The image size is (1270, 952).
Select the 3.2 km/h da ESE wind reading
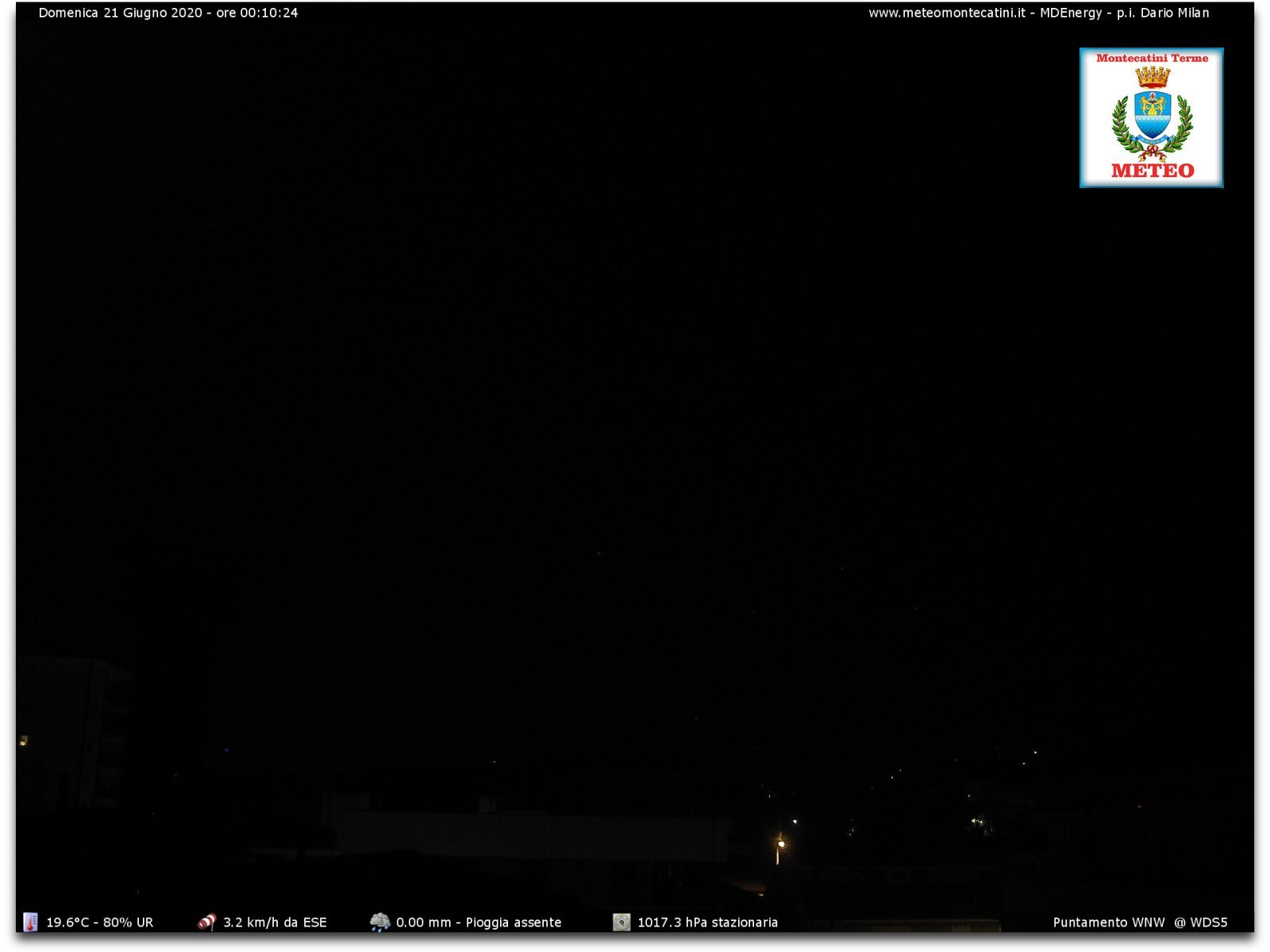(x=275, y=923)
